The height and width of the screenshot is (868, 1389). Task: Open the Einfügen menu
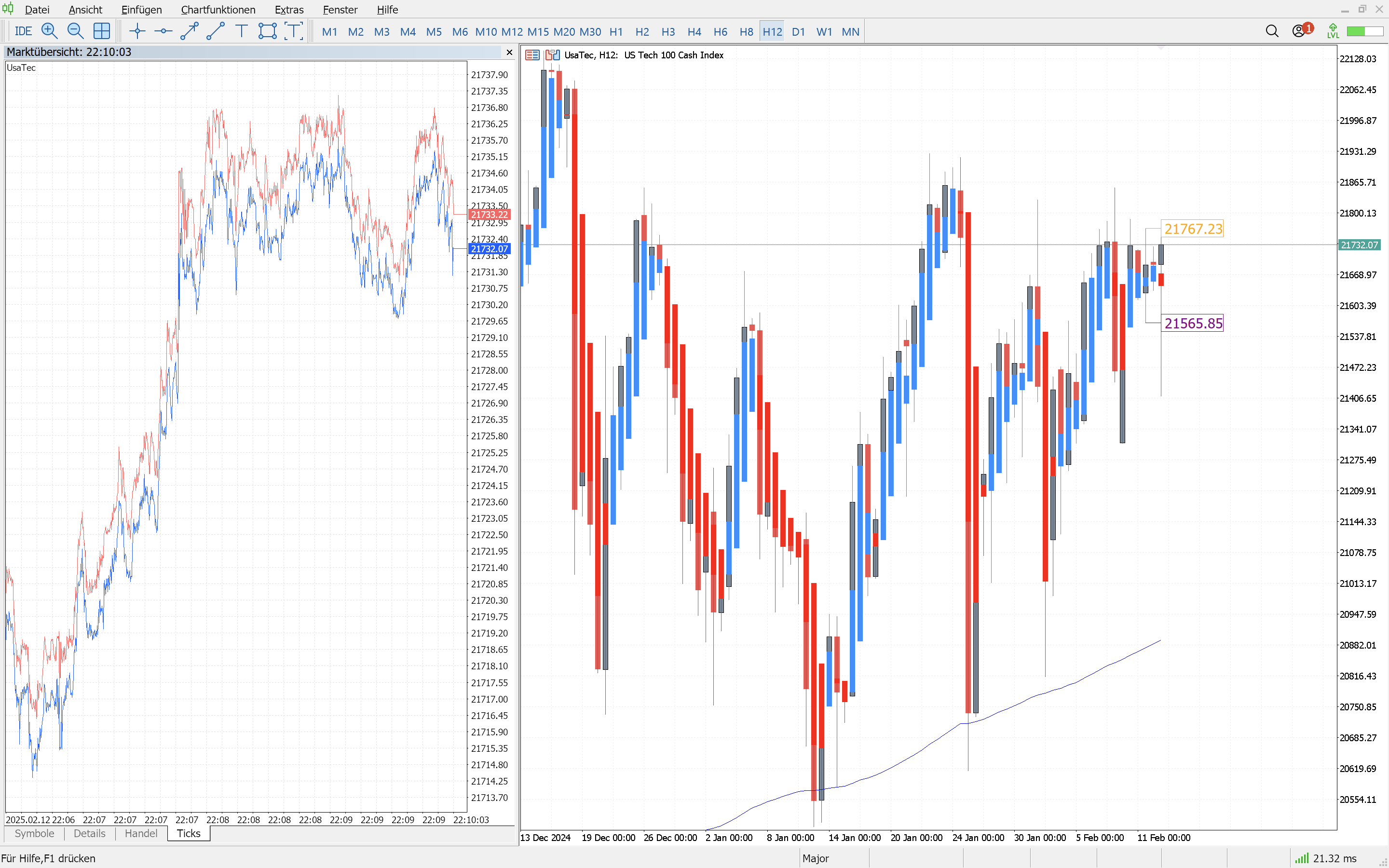141,10
